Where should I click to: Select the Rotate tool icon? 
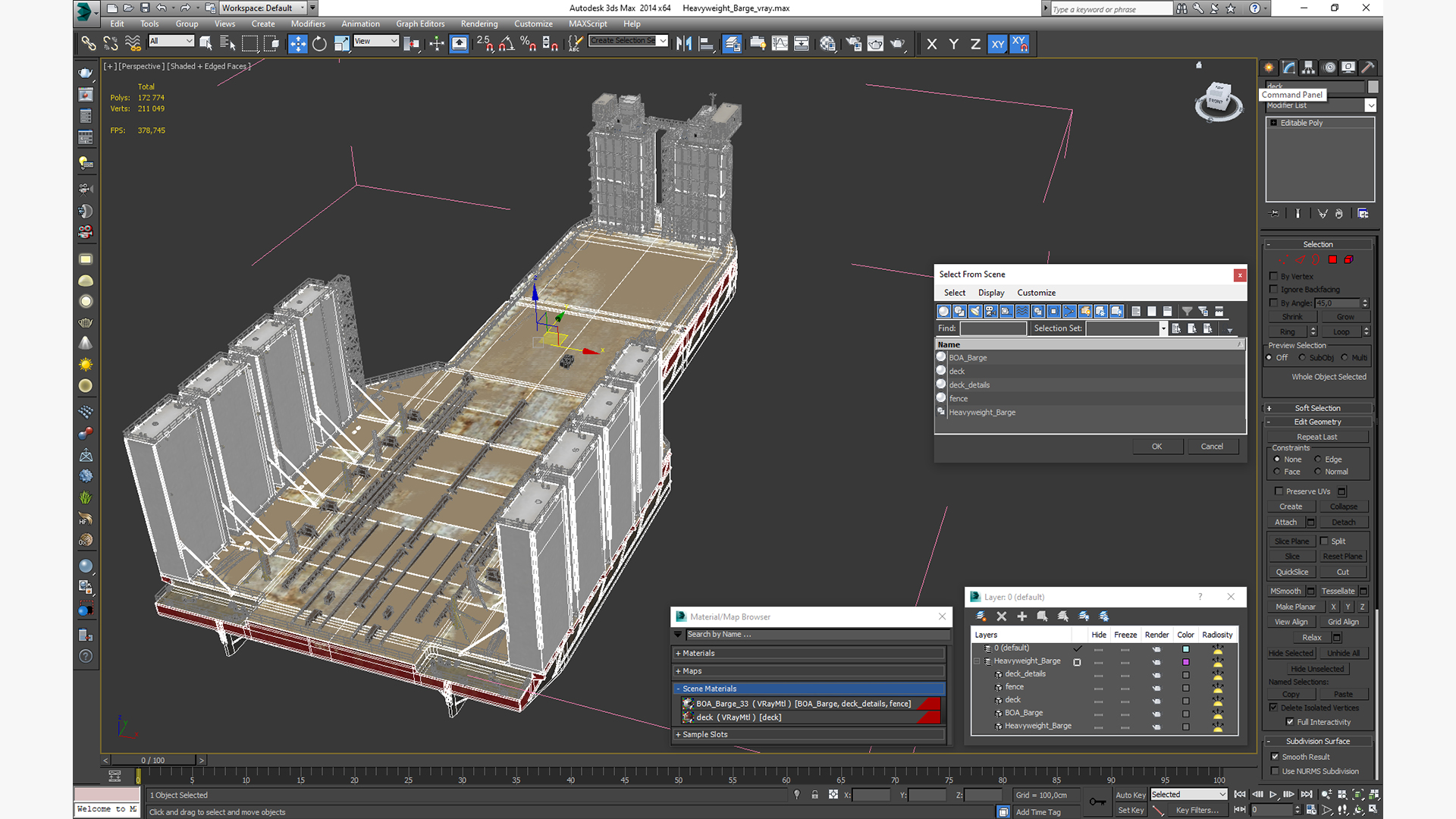click(x=319, y=44)
